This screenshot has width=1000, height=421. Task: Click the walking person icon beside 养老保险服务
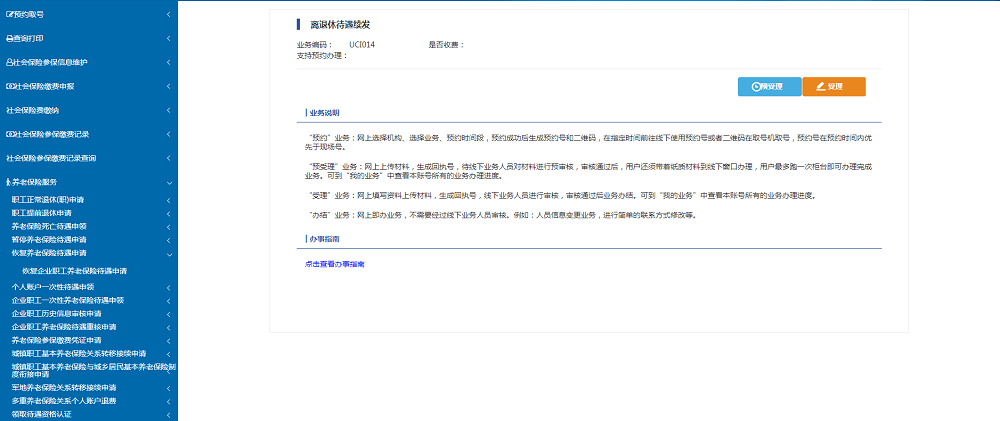tap(10, 182)
